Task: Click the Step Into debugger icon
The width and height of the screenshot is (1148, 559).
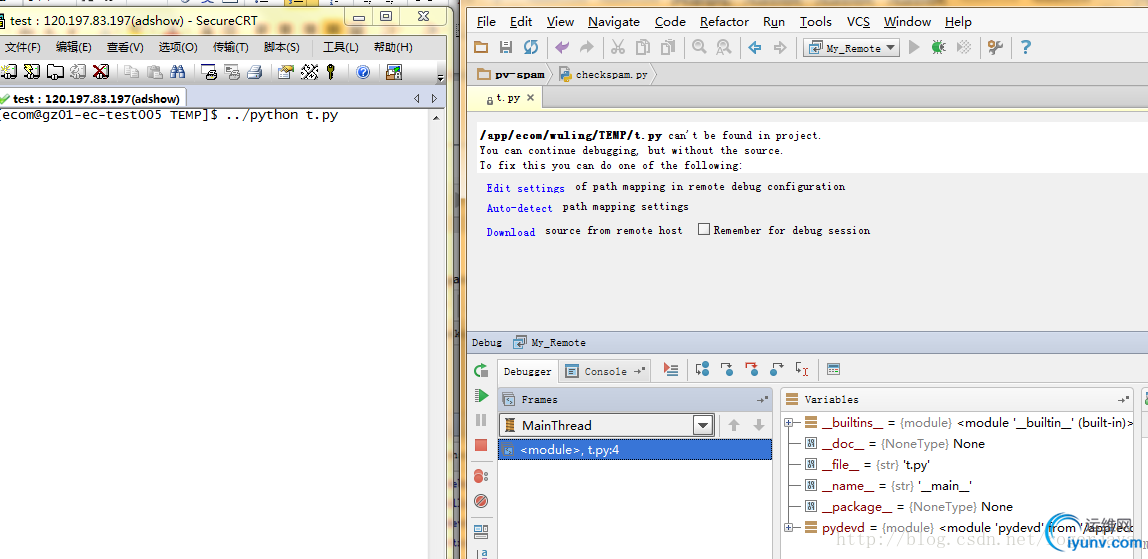Action: (727, 369)
